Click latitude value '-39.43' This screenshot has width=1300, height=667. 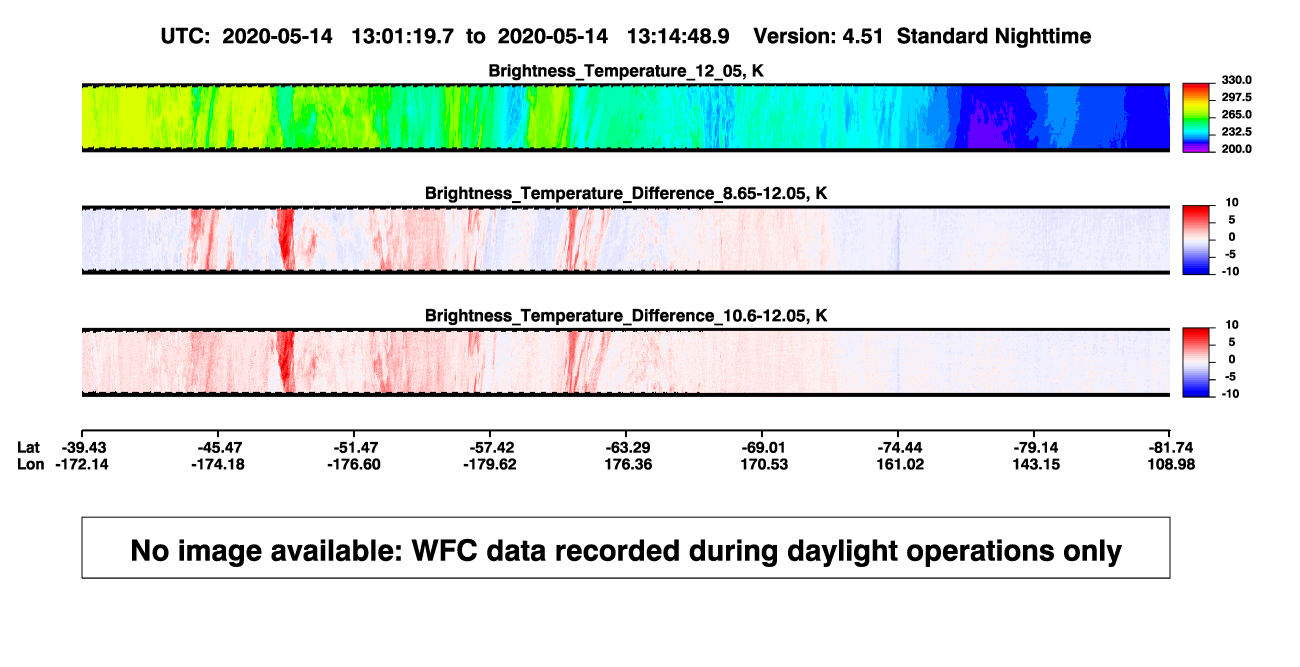pos(82,447)
